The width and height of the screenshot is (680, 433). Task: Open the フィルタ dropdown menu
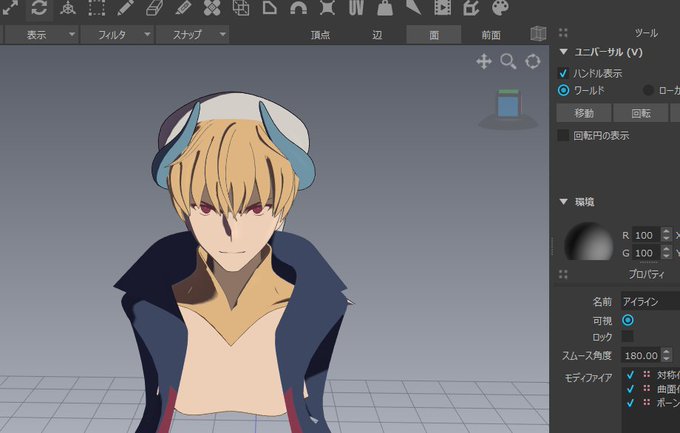click(117, 35)
